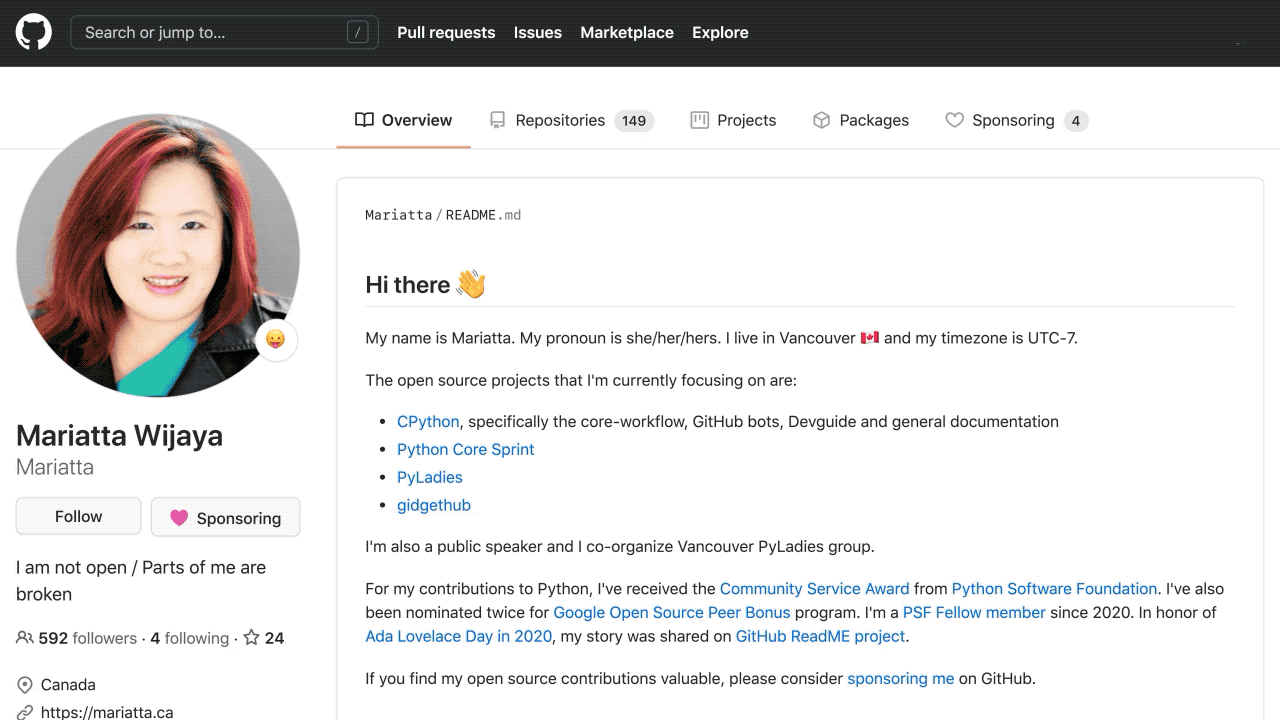View the Sponsoring tab
1280x720 pixels.
pyautogui.click(x=1014, y=120)
